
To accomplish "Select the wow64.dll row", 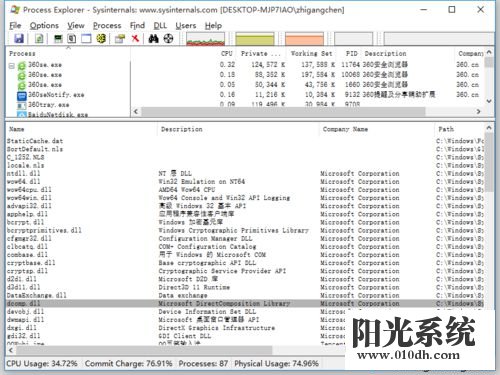I will [245, 182].
